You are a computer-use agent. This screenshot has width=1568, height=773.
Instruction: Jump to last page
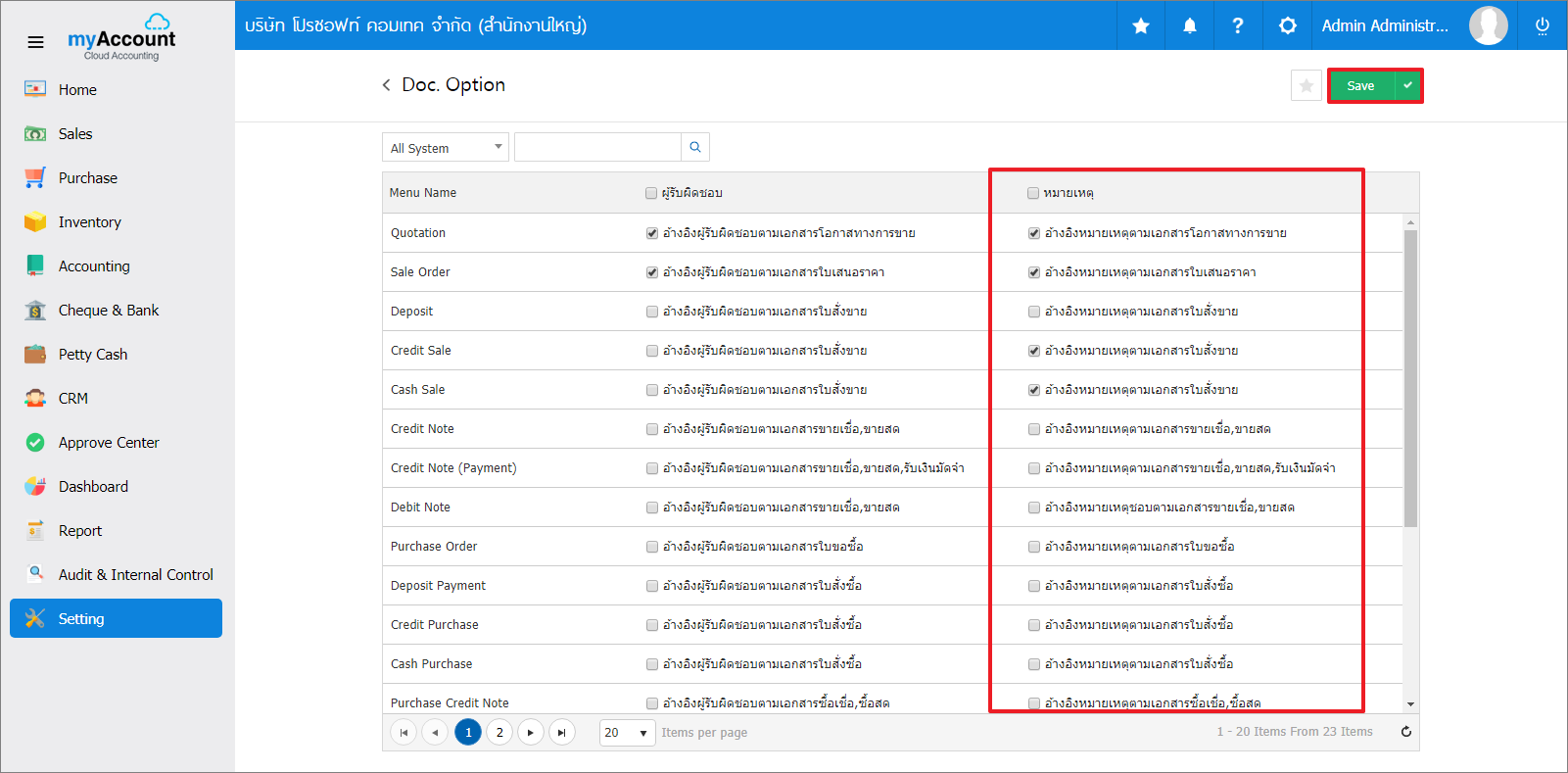(562, 732)
